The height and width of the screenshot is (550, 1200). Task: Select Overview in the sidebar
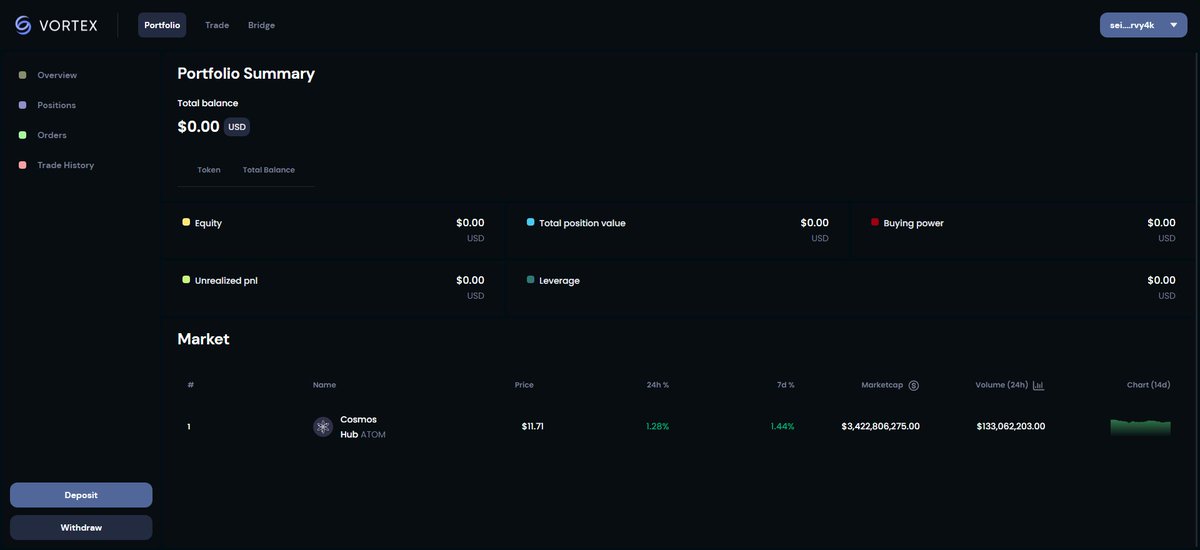click(57, 75)
